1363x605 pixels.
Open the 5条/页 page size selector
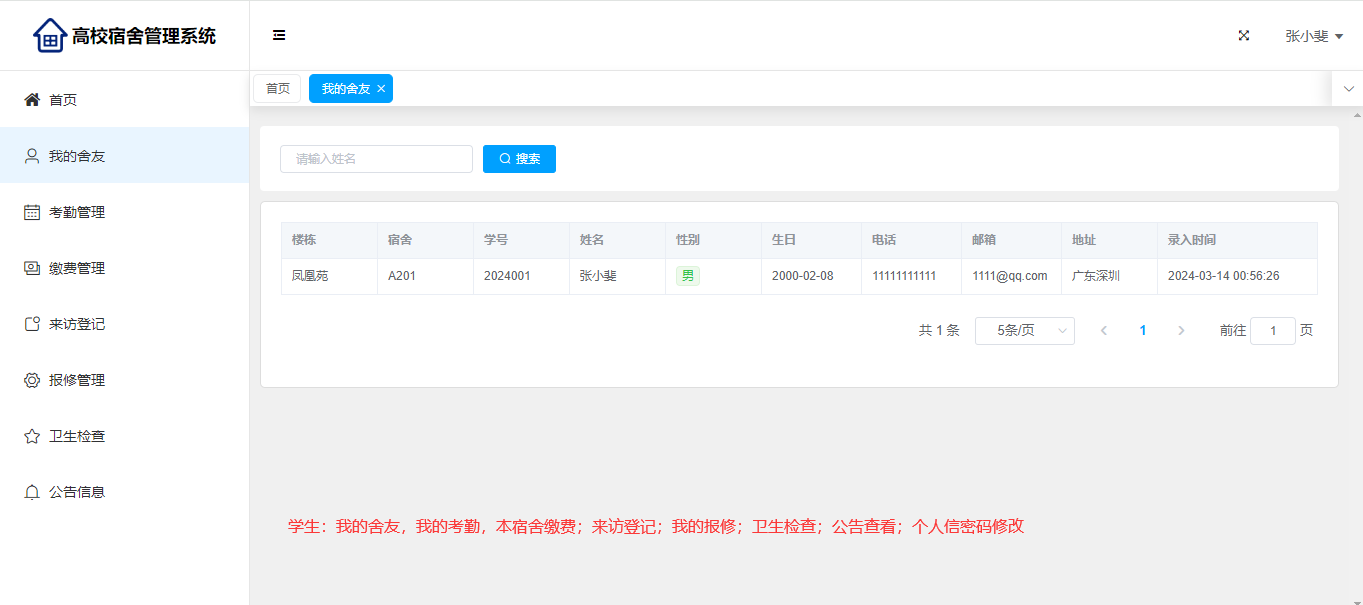[x=1024, y=331]
